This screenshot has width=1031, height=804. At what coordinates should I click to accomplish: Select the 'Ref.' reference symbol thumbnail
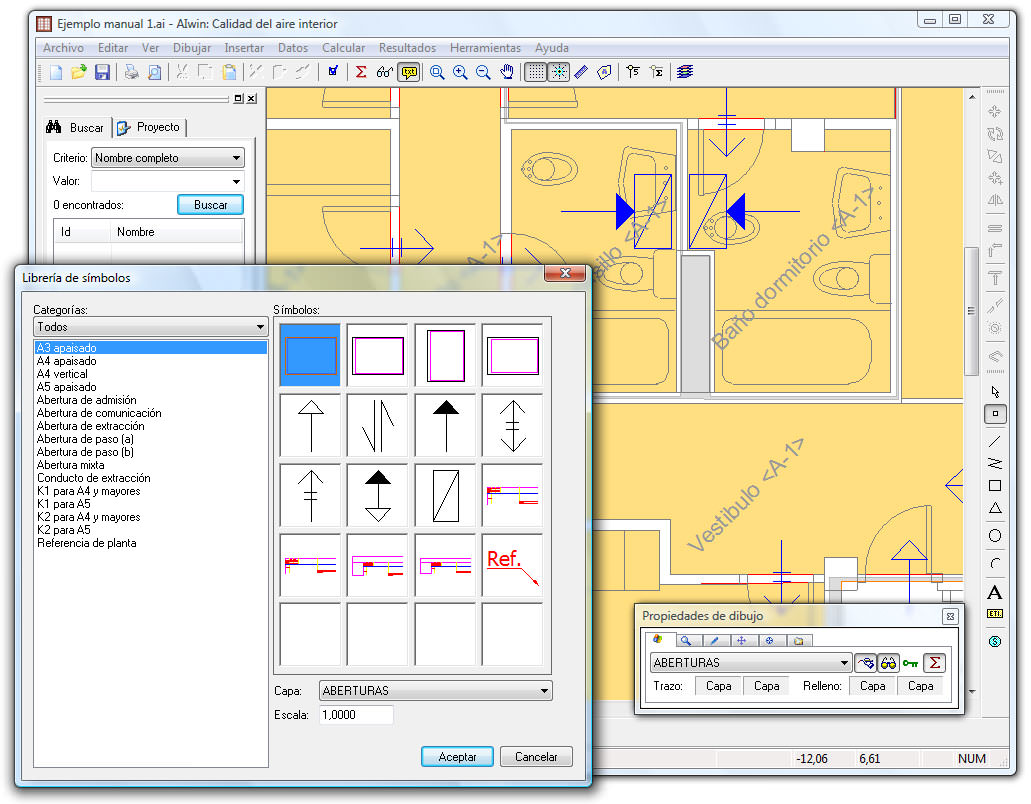[x=512, y=565]
